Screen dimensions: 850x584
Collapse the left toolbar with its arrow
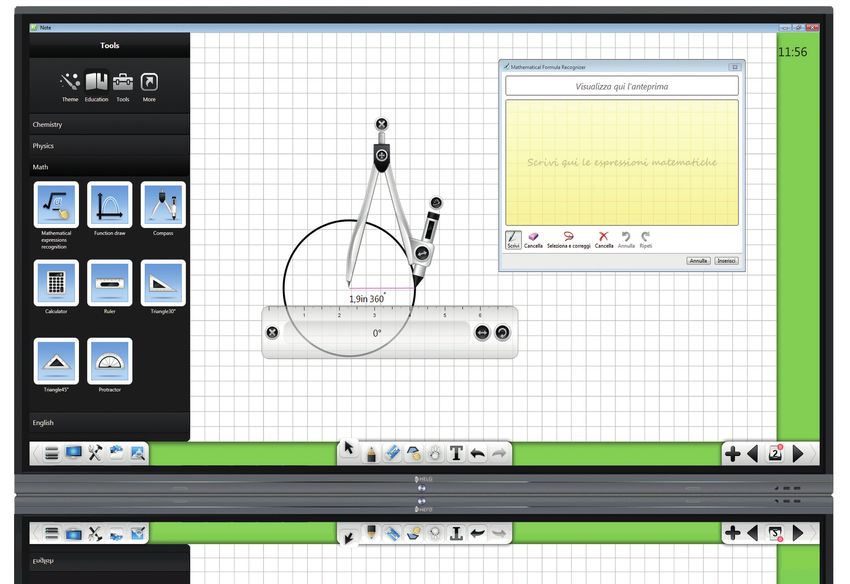35,453
